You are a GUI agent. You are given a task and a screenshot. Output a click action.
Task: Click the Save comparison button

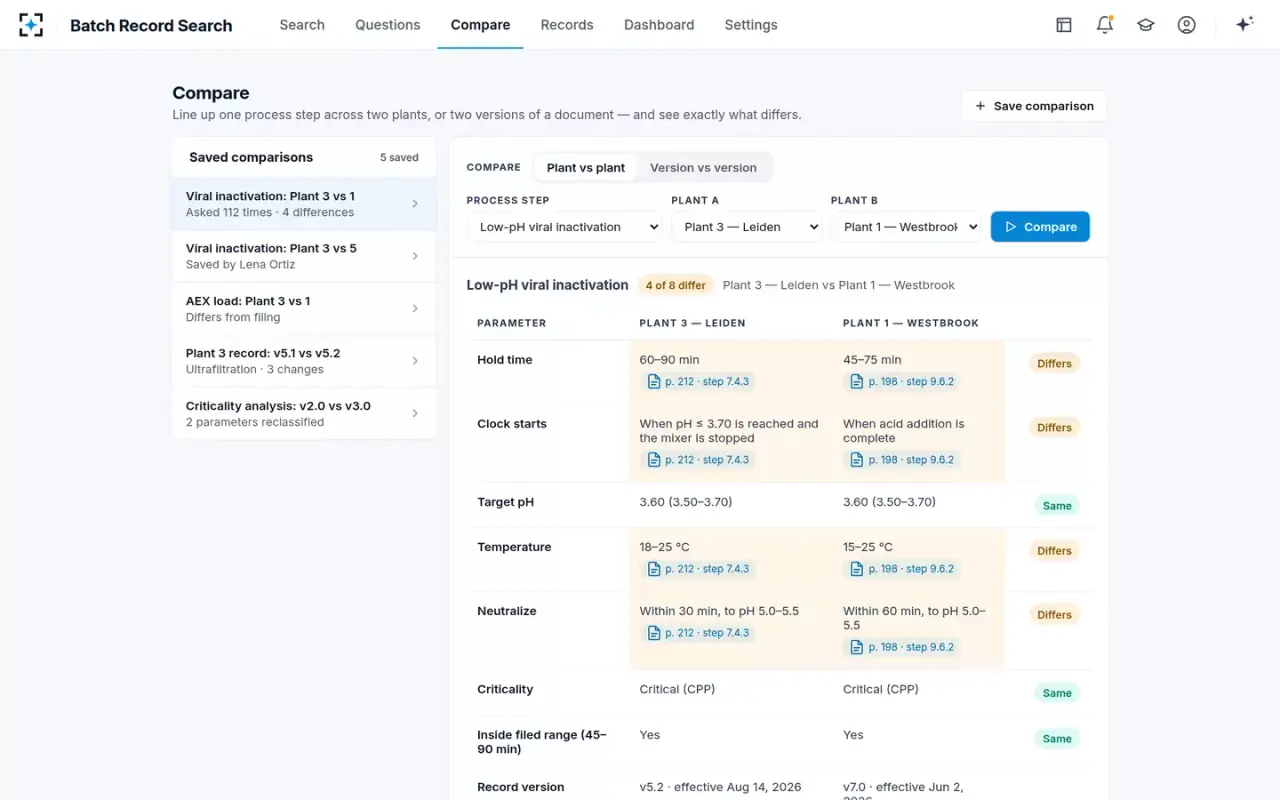click(1034, 106)
